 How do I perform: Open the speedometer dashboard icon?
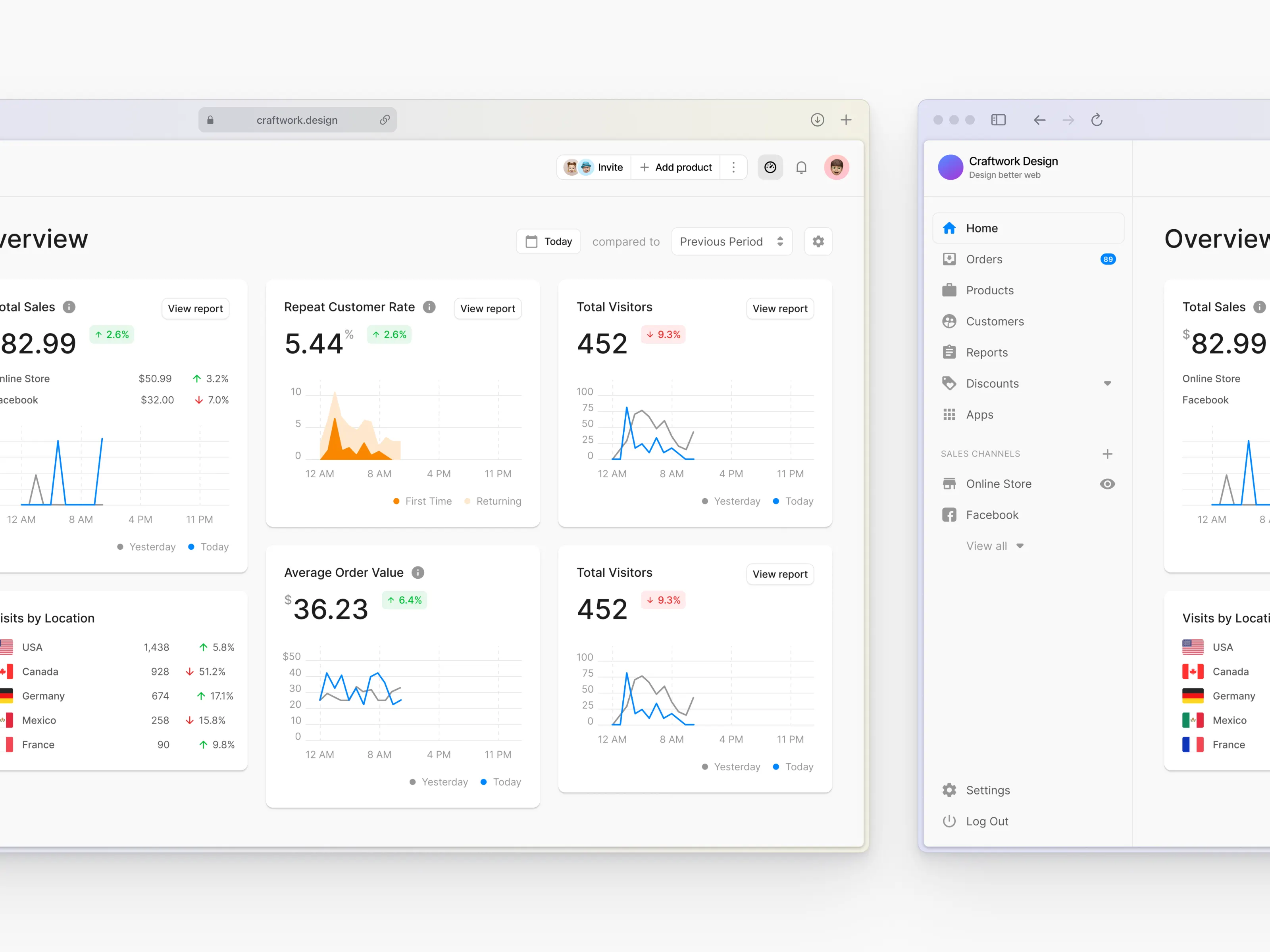[770, 167]
